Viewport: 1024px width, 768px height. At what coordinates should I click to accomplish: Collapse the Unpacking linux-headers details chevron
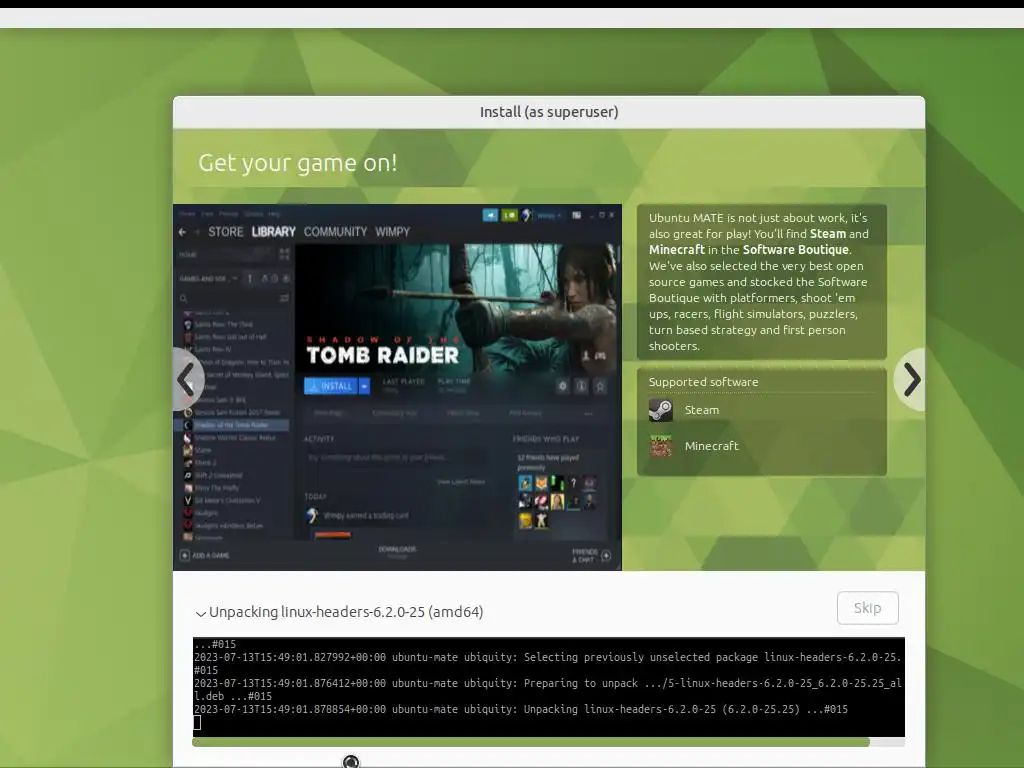coord(200,613)
